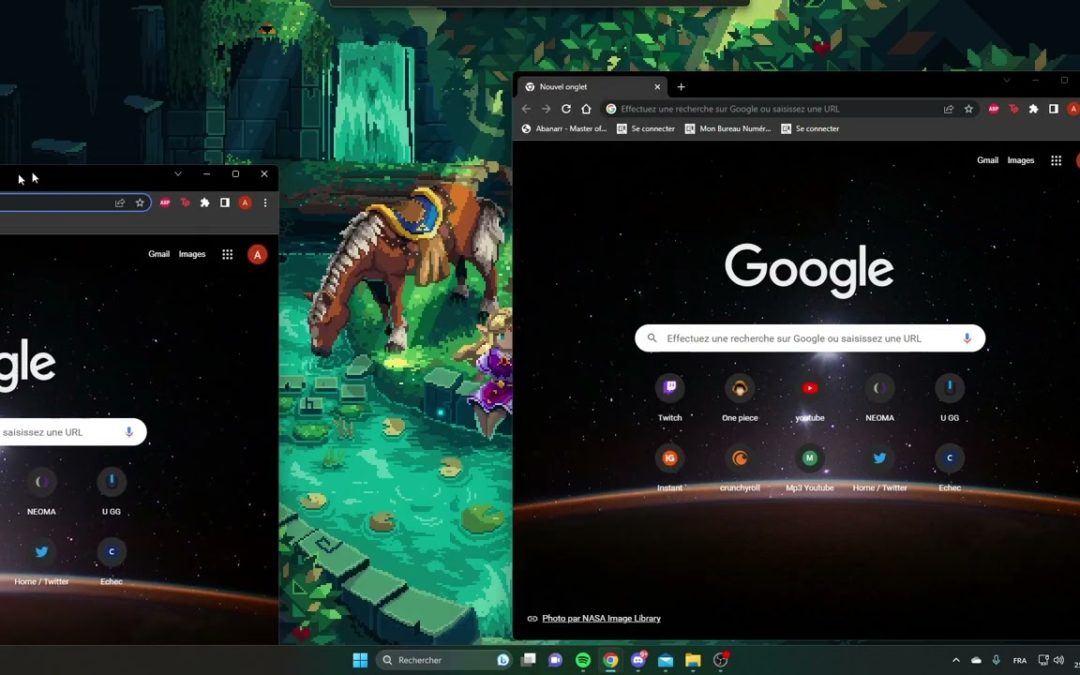The image size is (1080, 675).
Task: Open Google apps grid in right window
Action: coord(1056,160)
